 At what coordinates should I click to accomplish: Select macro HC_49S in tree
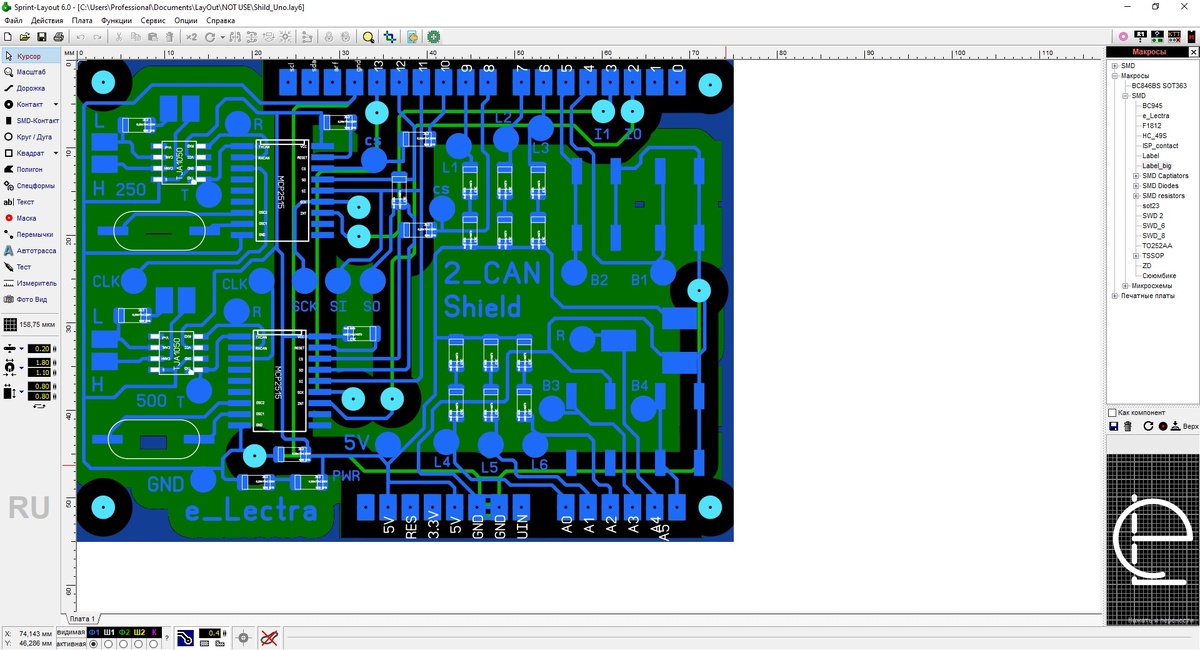tap(1154, 135)
